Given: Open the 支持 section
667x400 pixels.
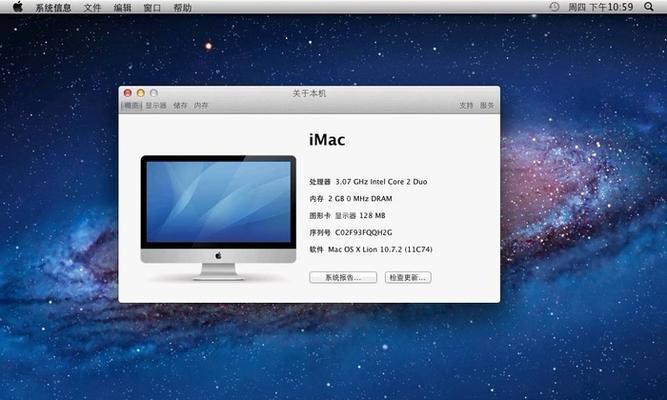Looking at the screenshot, I should click(466, 105).
